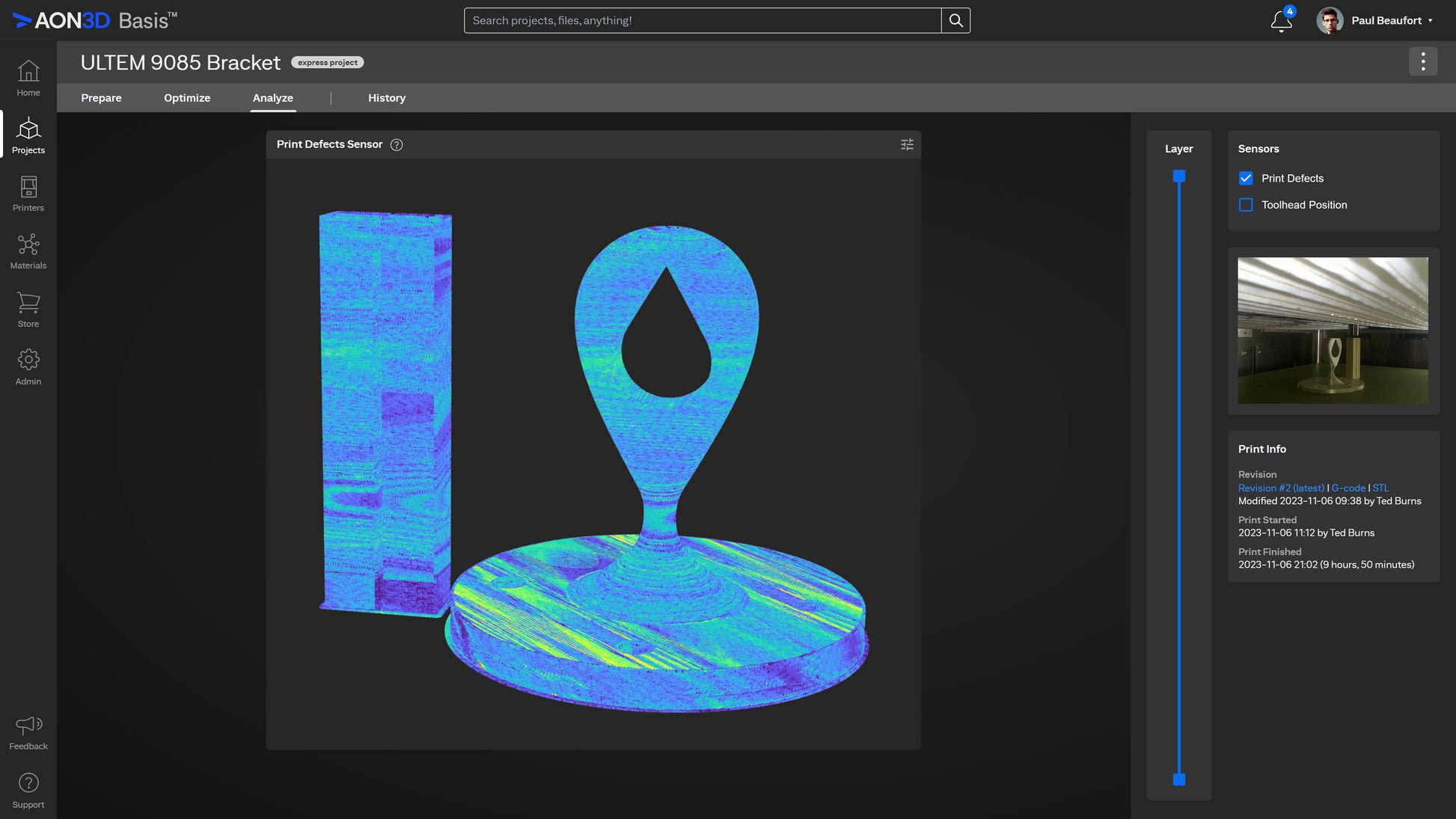1456x819 pixels.
Task: Open notifications bell icon
Action: [x=1282, y=21]
